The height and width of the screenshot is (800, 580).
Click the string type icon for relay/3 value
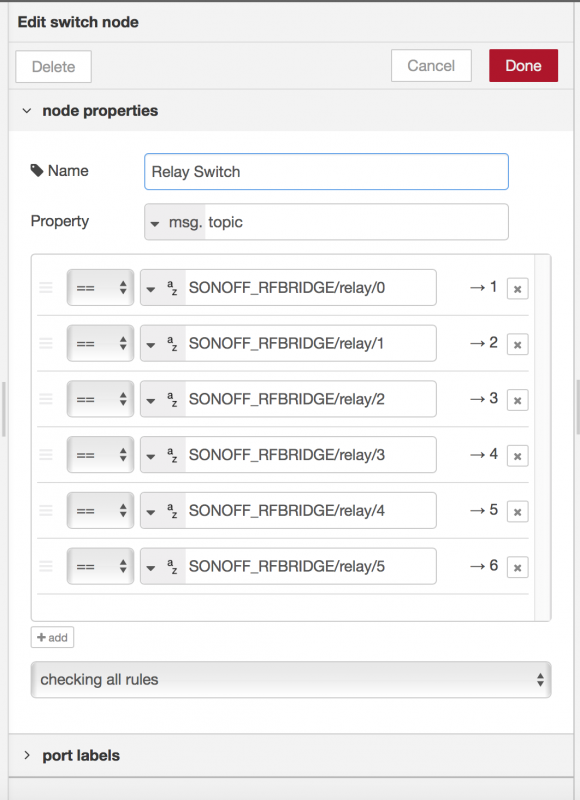coord(172,455)
